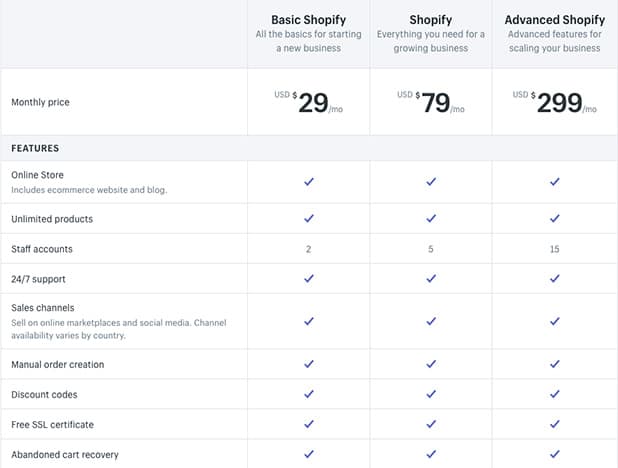Click Shopify plan checkmark for 24/7 support

(x=431, y=279)
